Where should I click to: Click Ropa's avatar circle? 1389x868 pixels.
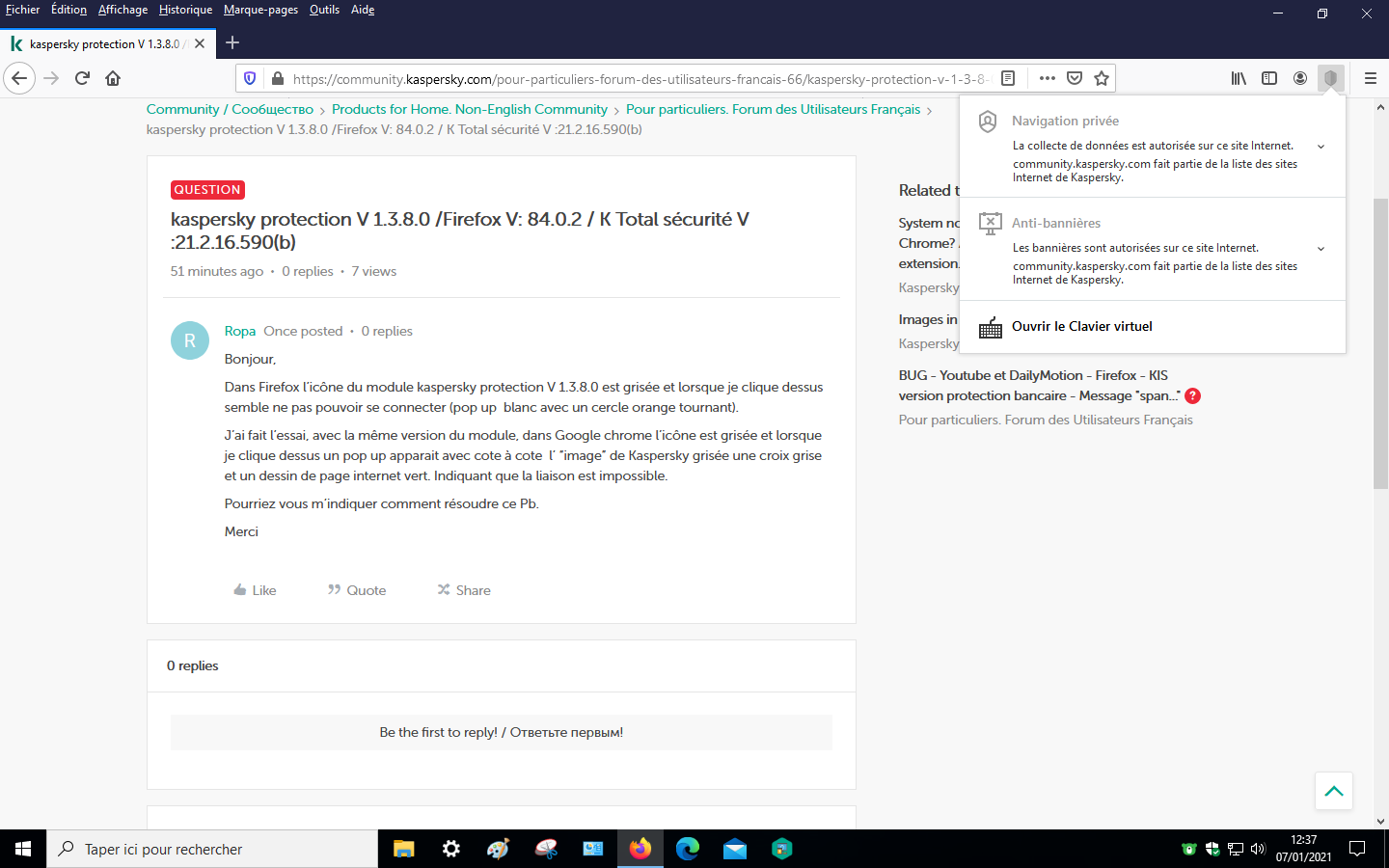click(x=190, y=340)
